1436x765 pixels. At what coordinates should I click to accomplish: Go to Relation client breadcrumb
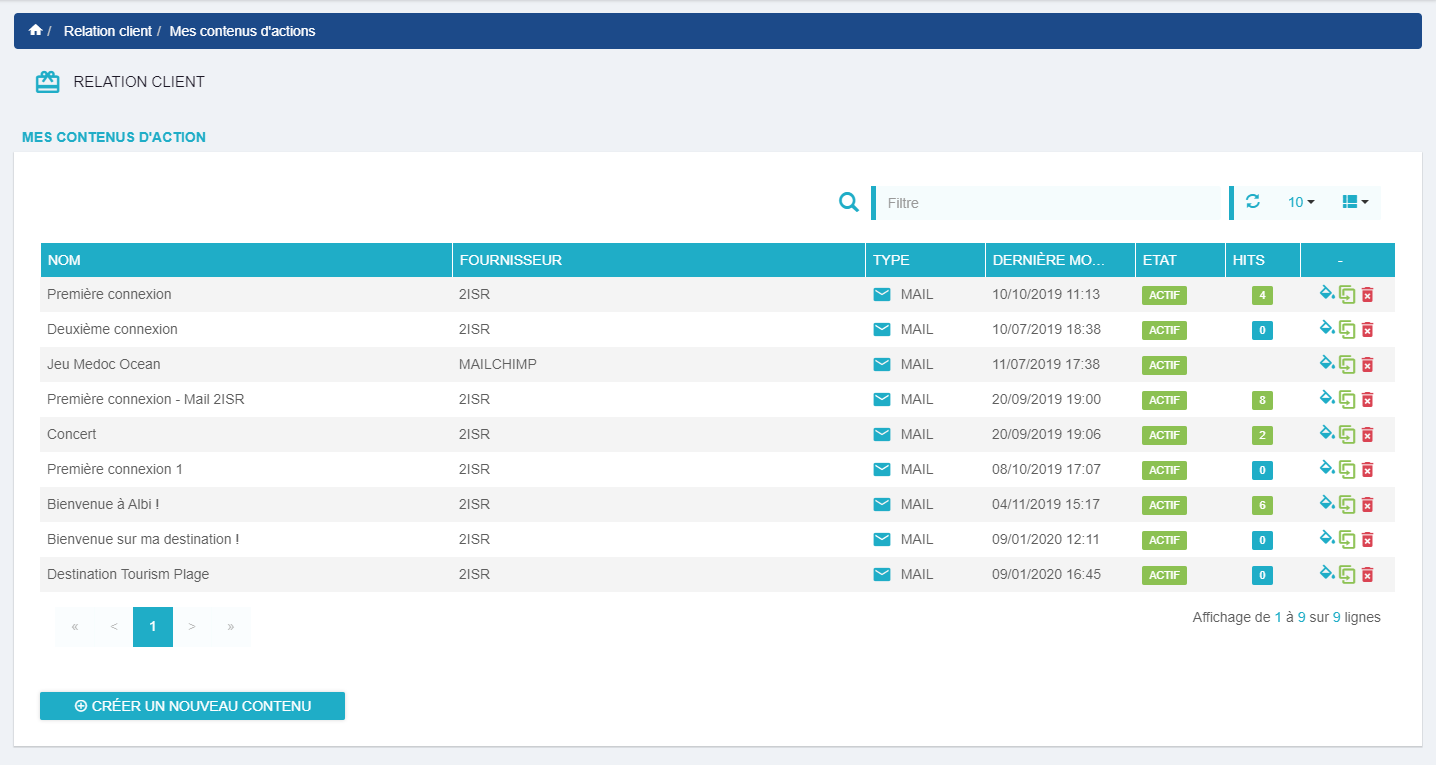(107, 31)
